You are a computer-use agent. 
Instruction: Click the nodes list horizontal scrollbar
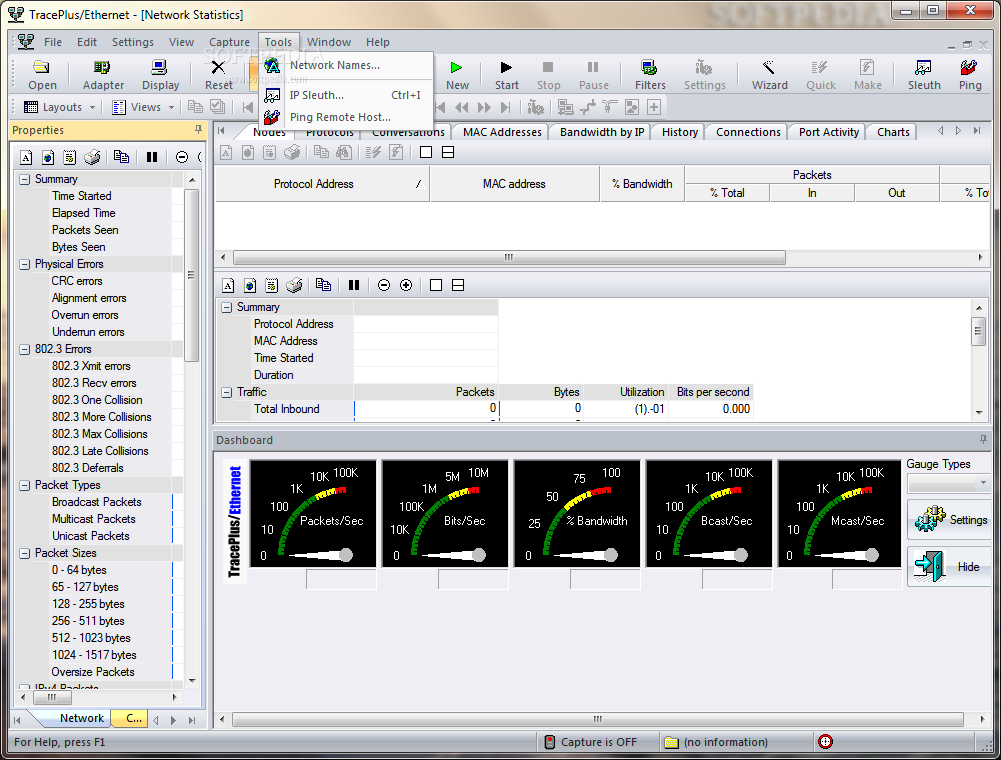pyautogui.click(x=509, y=257)
